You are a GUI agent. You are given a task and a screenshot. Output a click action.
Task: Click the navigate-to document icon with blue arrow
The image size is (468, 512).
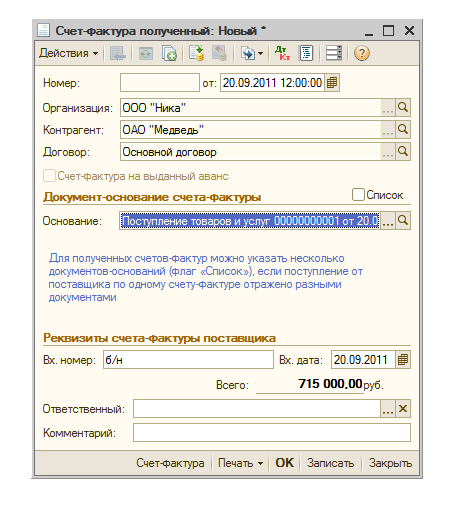pyautogui.click(x=248, y=53)
